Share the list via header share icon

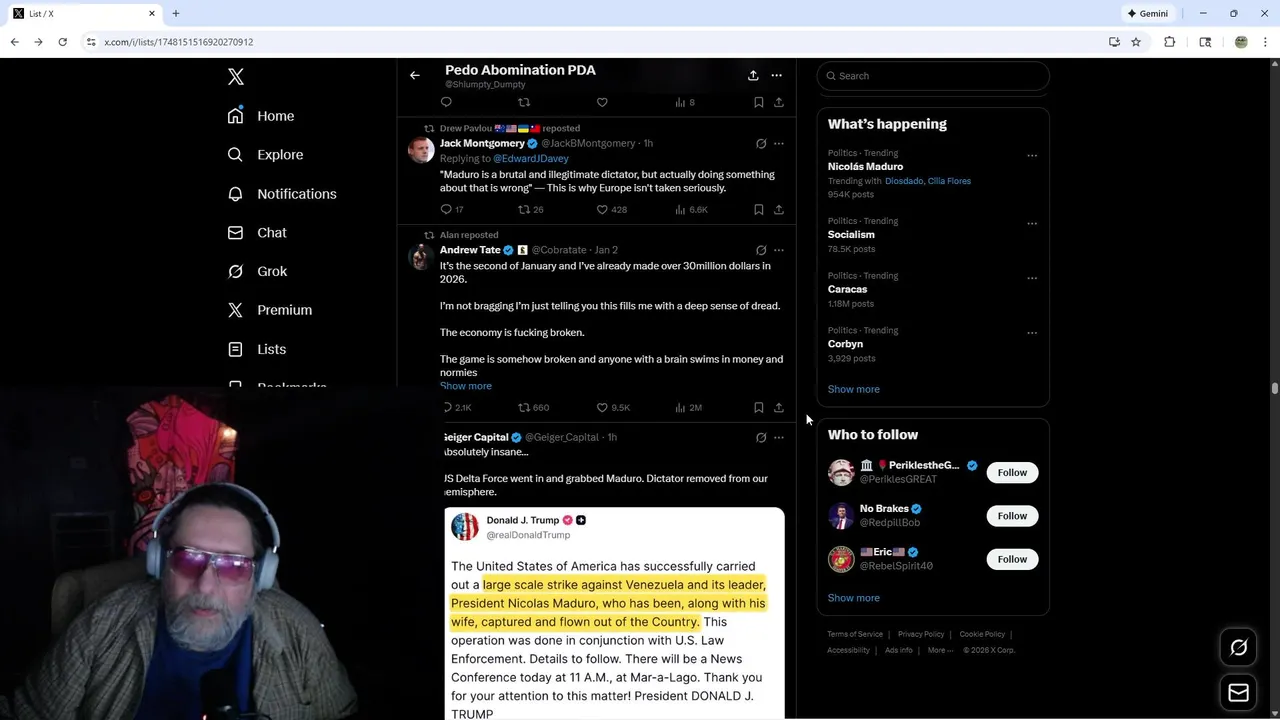coord(753,75)
